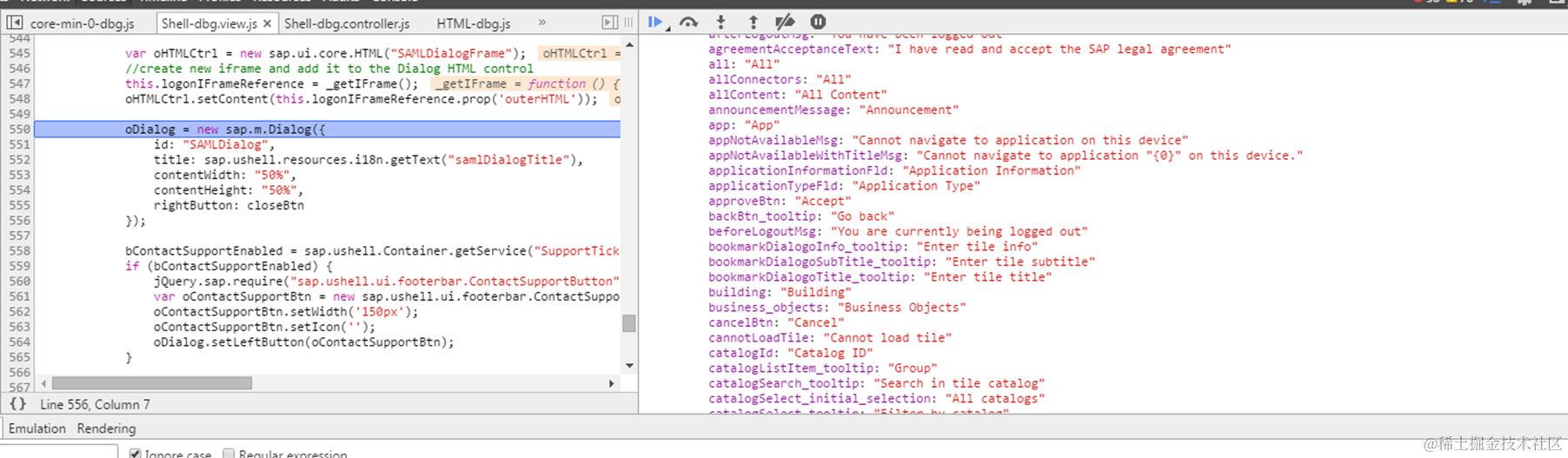Click the 'oDialog.setLeftButton(oContactSupportBtn);' line
The width and height of the screenshot is (1568, 458).
pyautogui.click(x=304, y=342)
